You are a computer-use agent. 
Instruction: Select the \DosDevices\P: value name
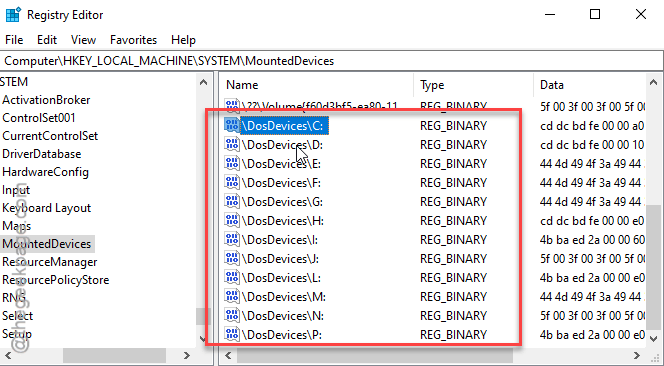[282, 335]
